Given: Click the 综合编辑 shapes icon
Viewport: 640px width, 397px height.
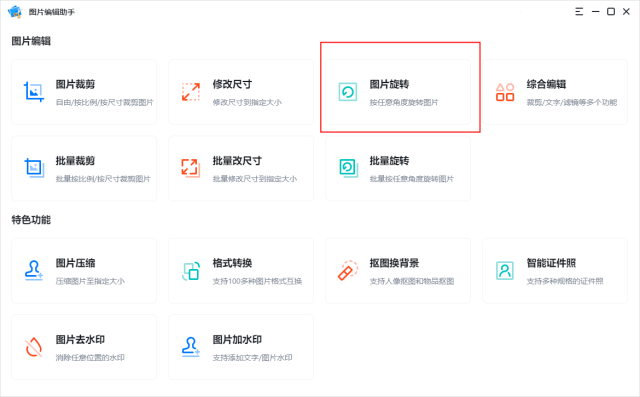Looking at the screenshot, I should [x=505, y=92].
